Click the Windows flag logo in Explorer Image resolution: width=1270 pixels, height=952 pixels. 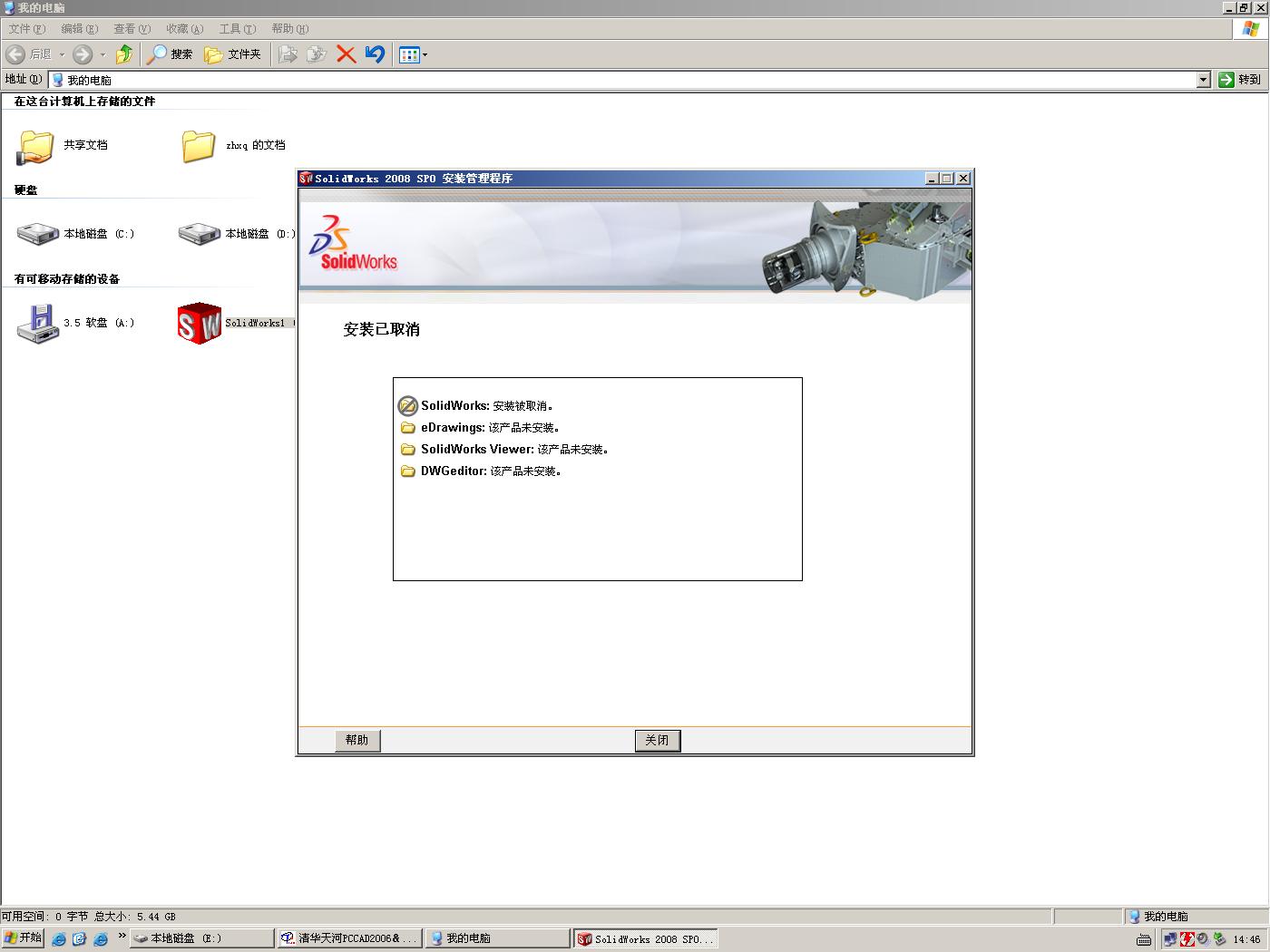(x=1251, y=29)
